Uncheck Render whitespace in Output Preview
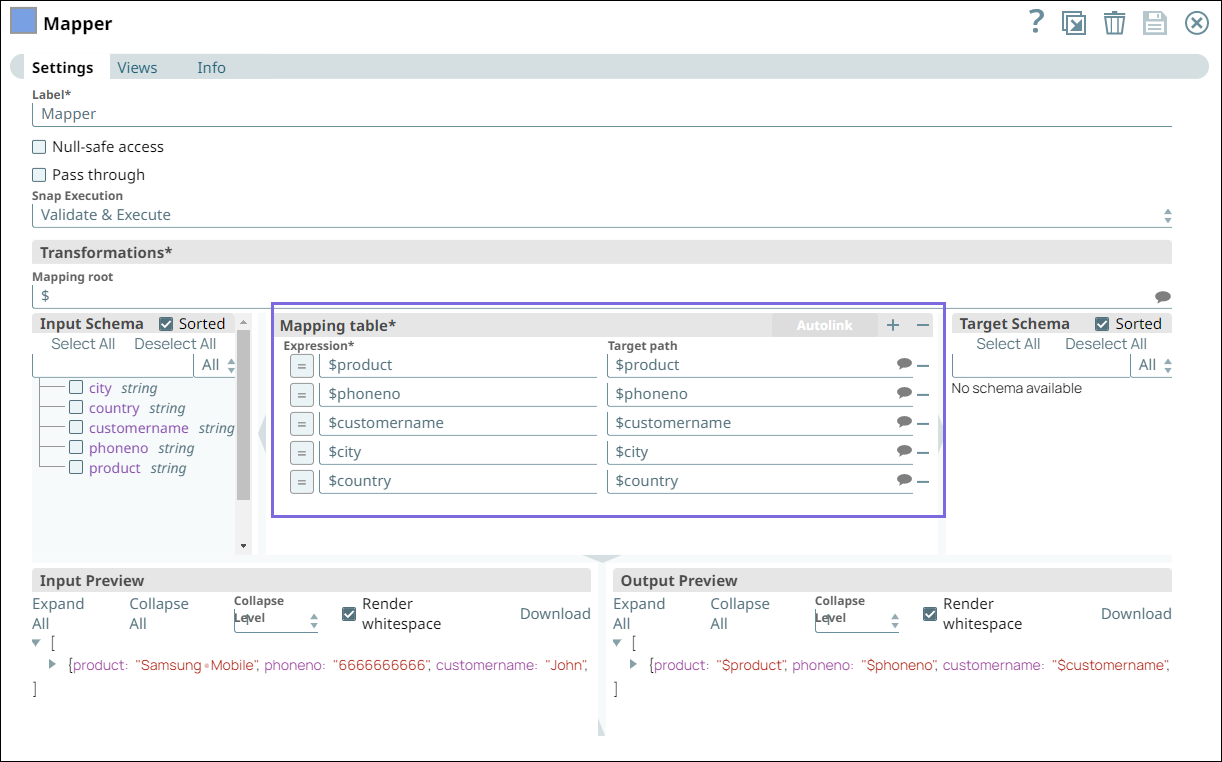1222x762 pixels. pyautogui.click(x=930, y=614)
